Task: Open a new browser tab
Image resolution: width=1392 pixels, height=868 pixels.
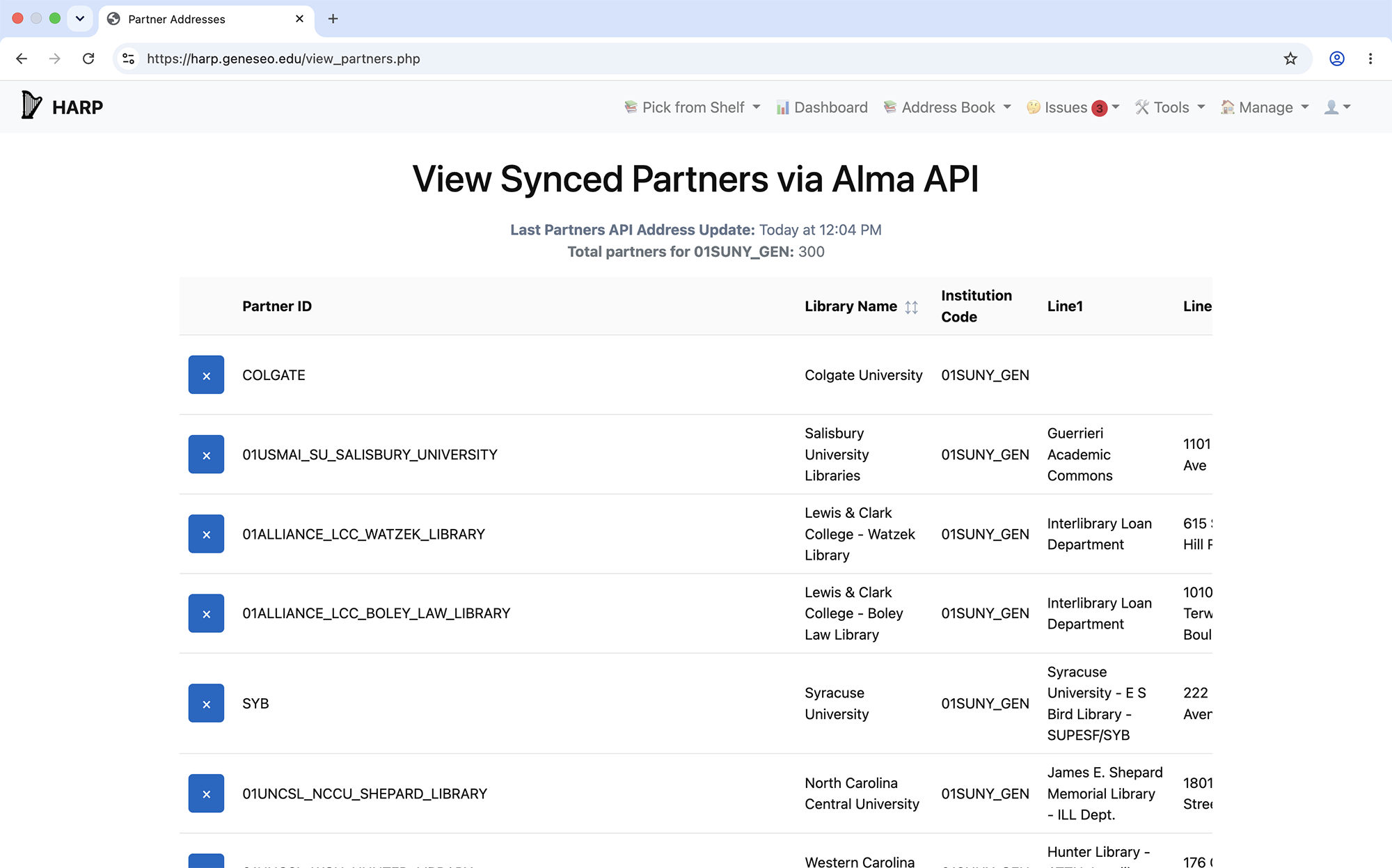Action: 333,19
